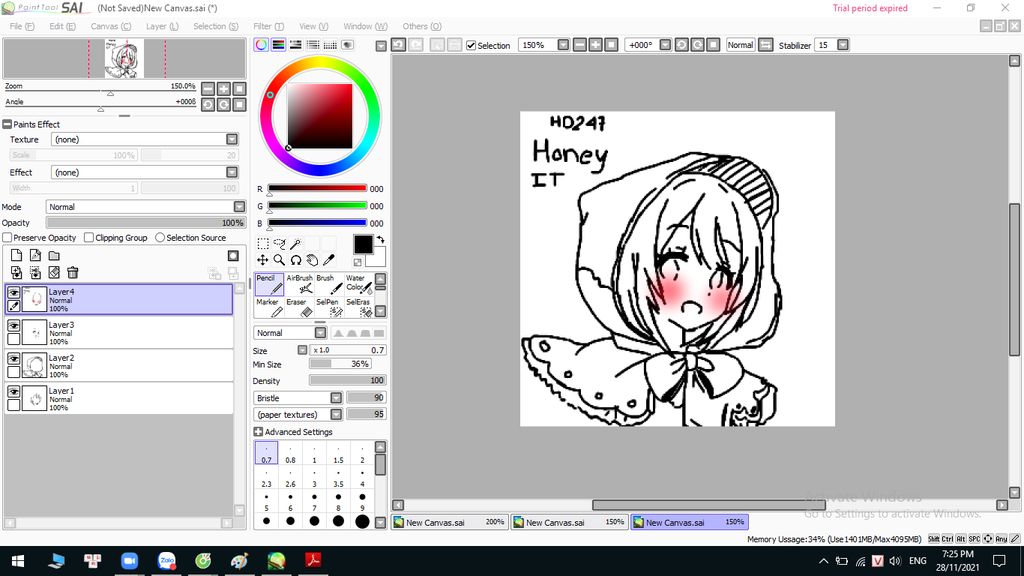Select the AirBrush tool

[x=299, y=284]
